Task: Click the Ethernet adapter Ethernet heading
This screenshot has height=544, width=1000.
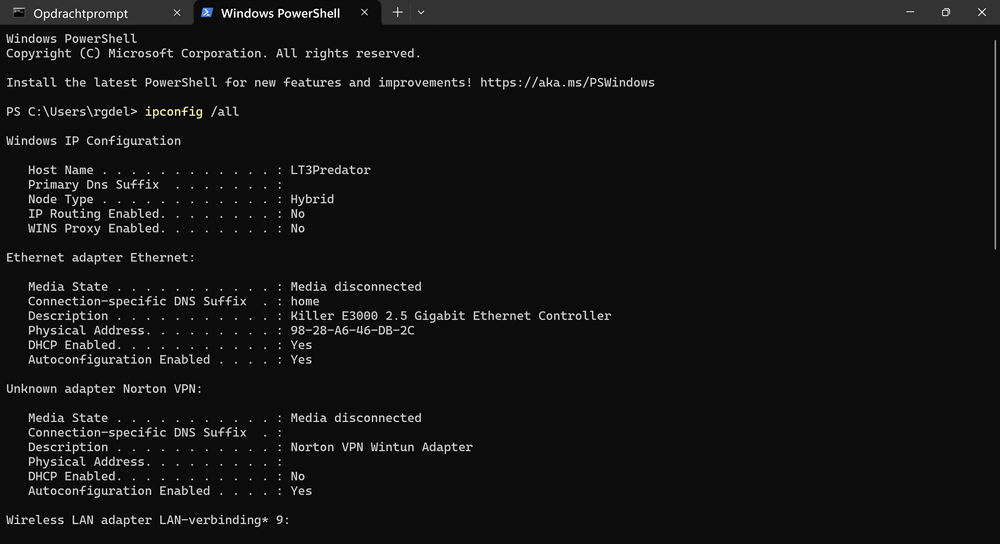Action: click(101, 258)
